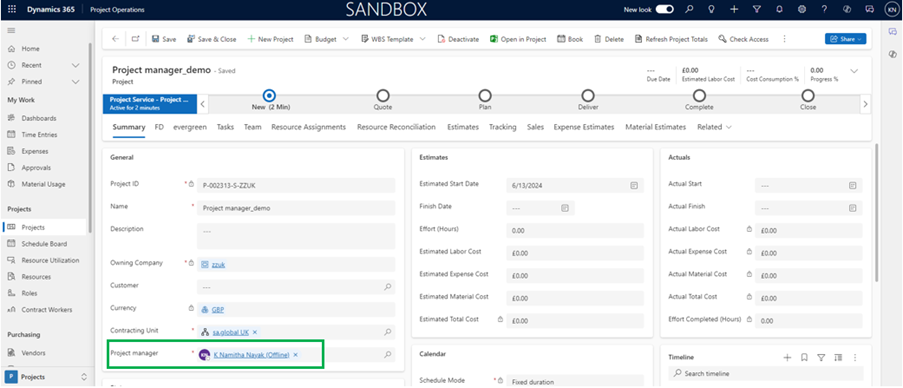
Task: Open the help question mark
Action: click(x=824, y=9)
